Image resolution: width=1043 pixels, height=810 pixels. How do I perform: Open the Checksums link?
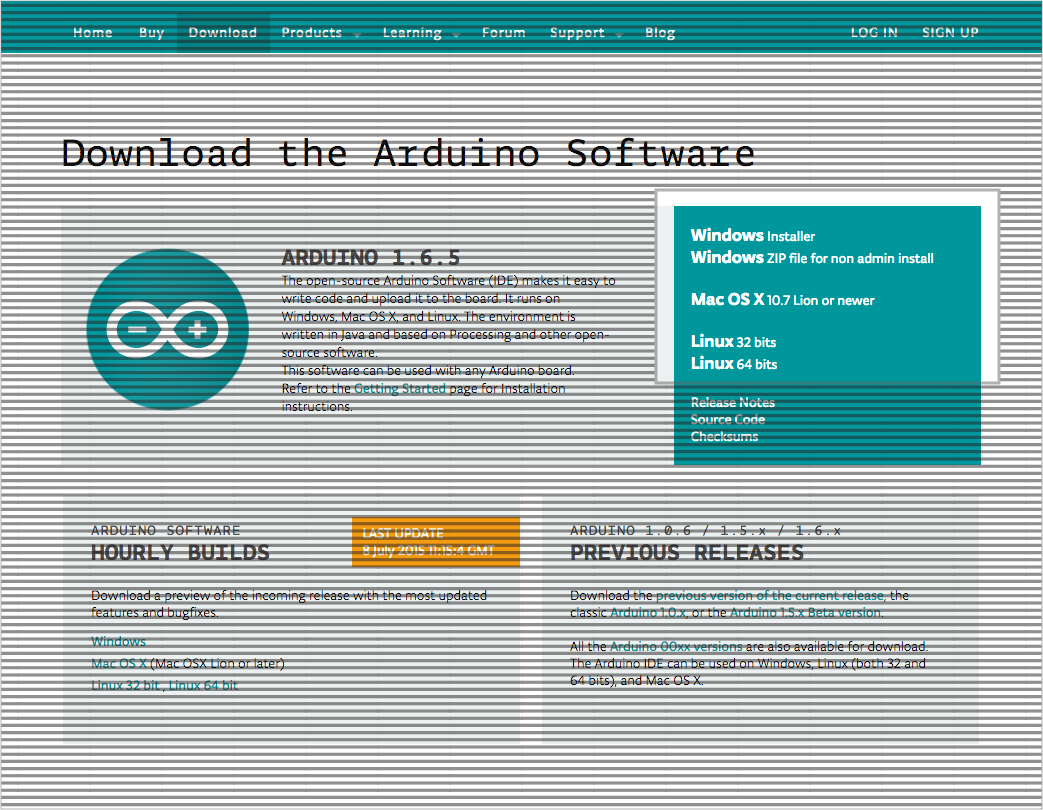pos(724,437)
